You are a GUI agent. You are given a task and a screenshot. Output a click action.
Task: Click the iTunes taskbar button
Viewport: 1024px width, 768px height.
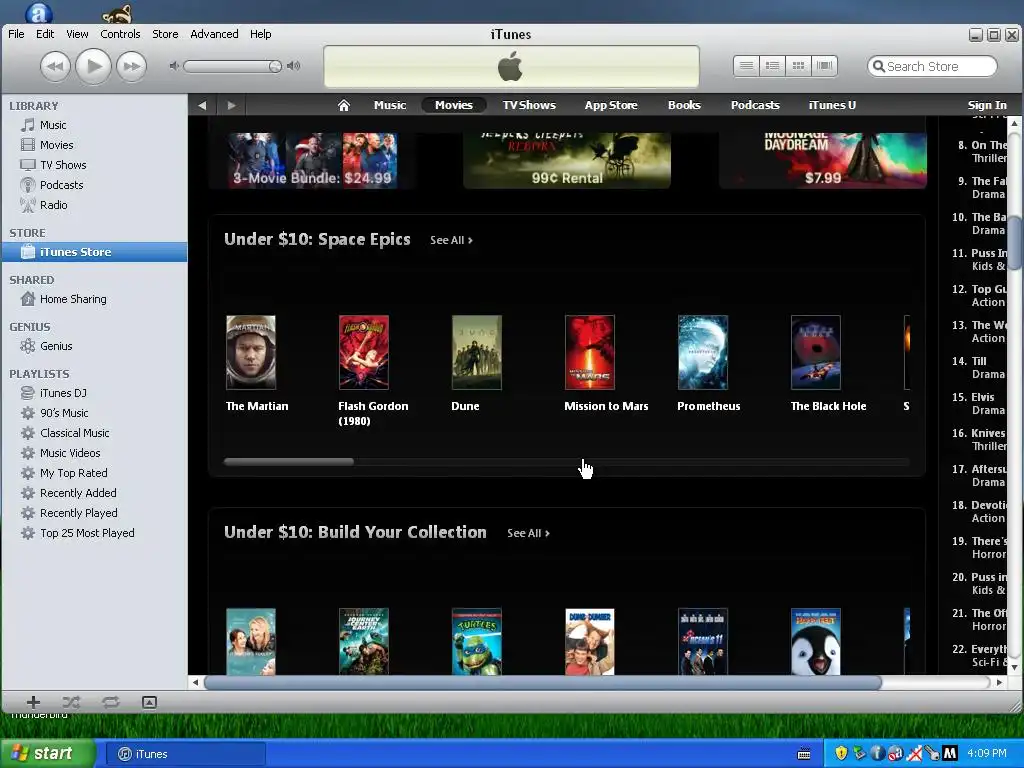(185, 754)
